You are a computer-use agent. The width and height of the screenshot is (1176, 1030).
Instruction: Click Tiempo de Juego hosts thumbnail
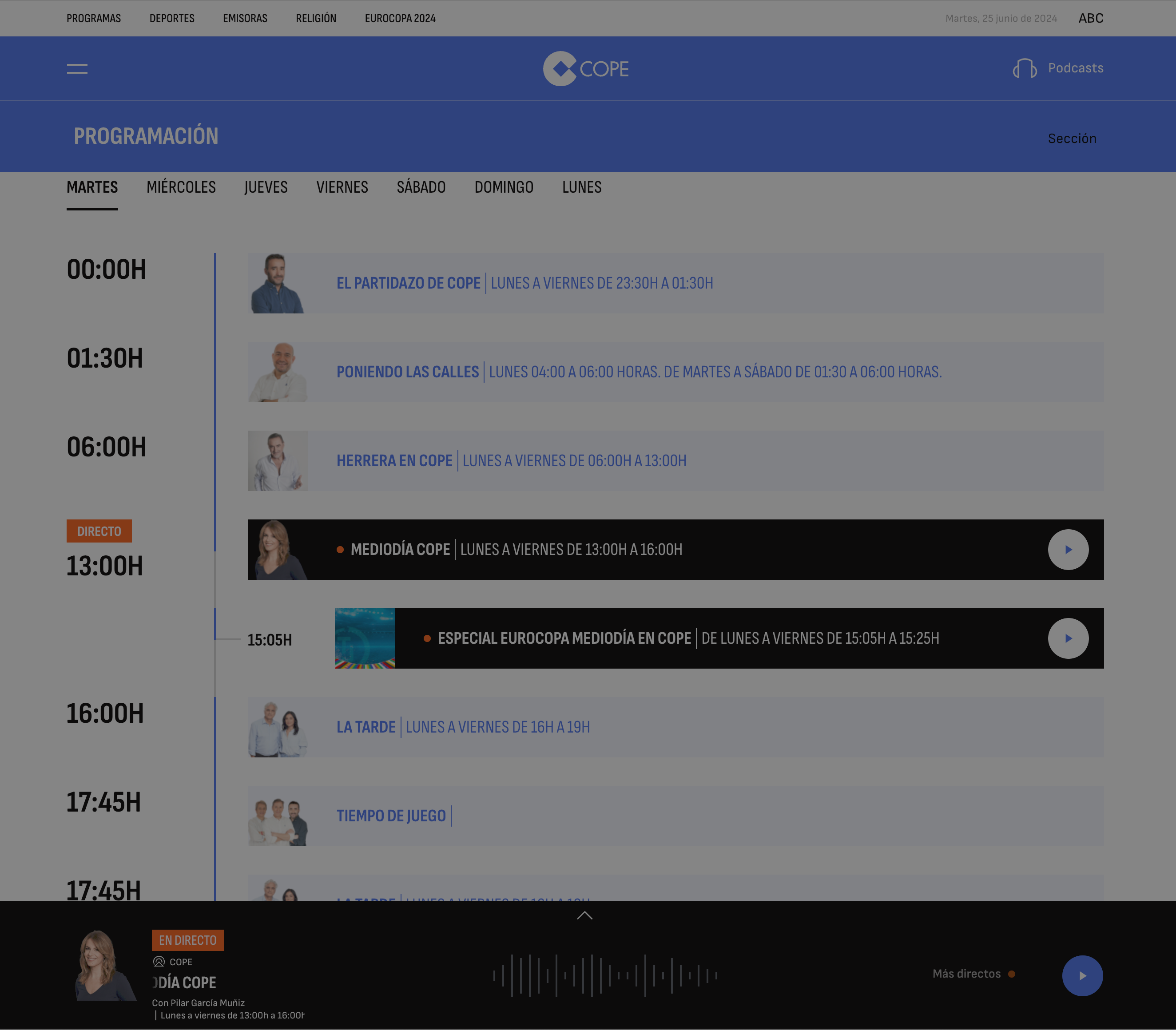(x=278, y=816)
